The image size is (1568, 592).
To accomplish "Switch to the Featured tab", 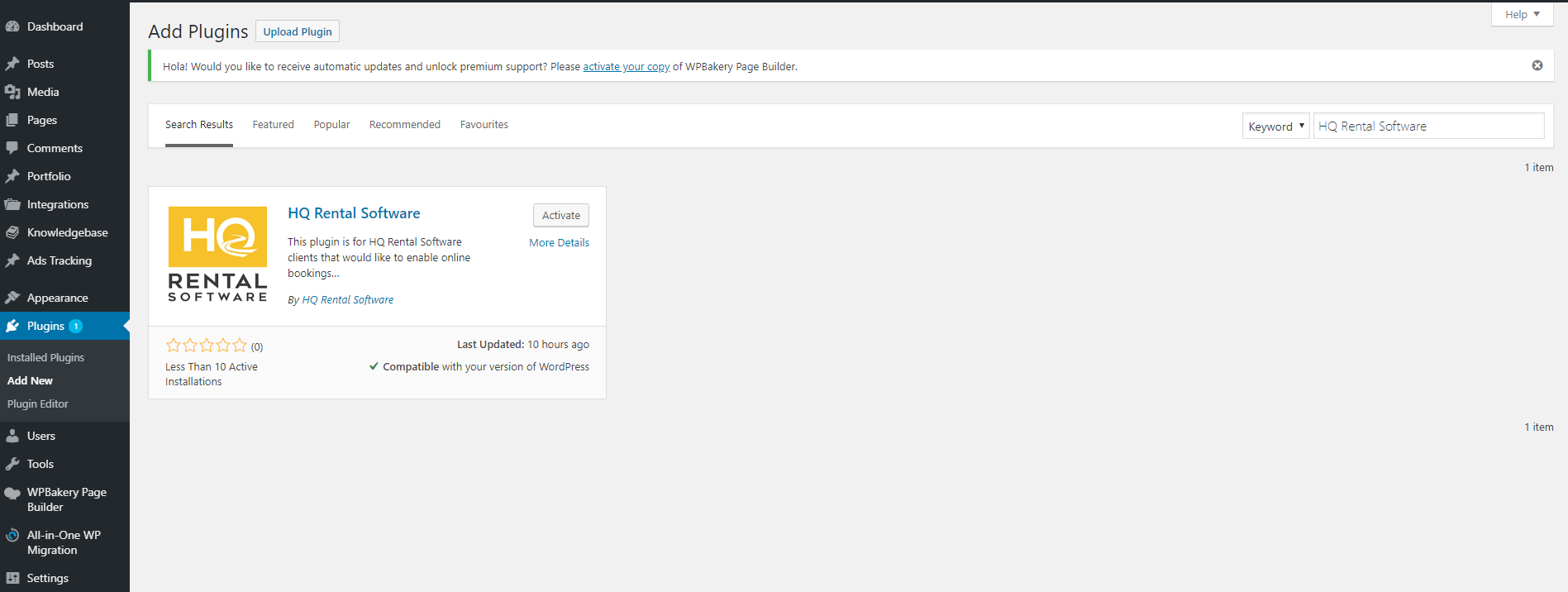I will (274, 125).
